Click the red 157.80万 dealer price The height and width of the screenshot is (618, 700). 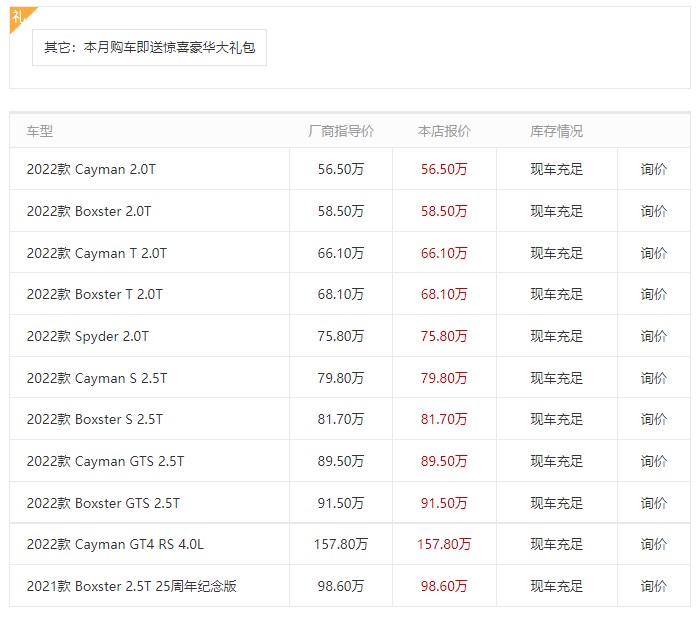[444, 544]
